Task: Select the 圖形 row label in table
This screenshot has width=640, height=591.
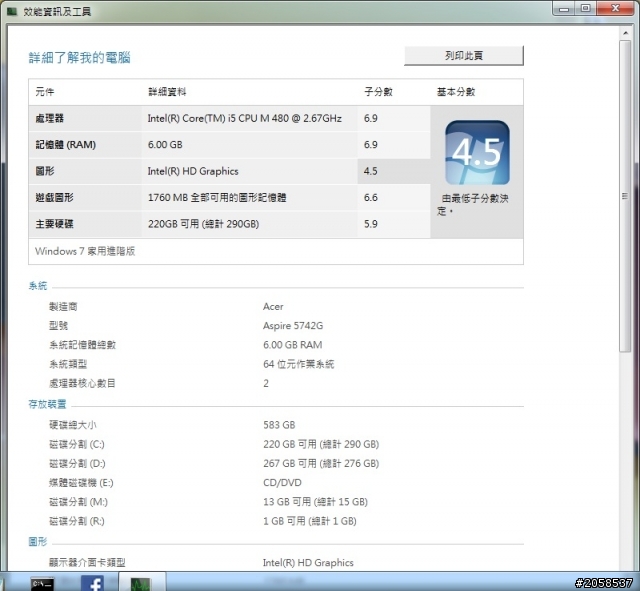Action: pyautogui.click(x=44, y=171)
